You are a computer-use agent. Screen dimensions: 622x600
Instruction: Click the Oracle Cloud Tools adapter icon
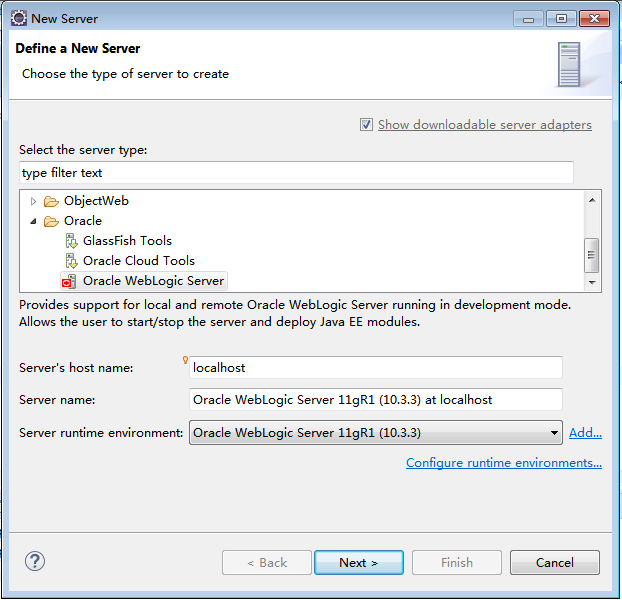click(x=71, y=261)
